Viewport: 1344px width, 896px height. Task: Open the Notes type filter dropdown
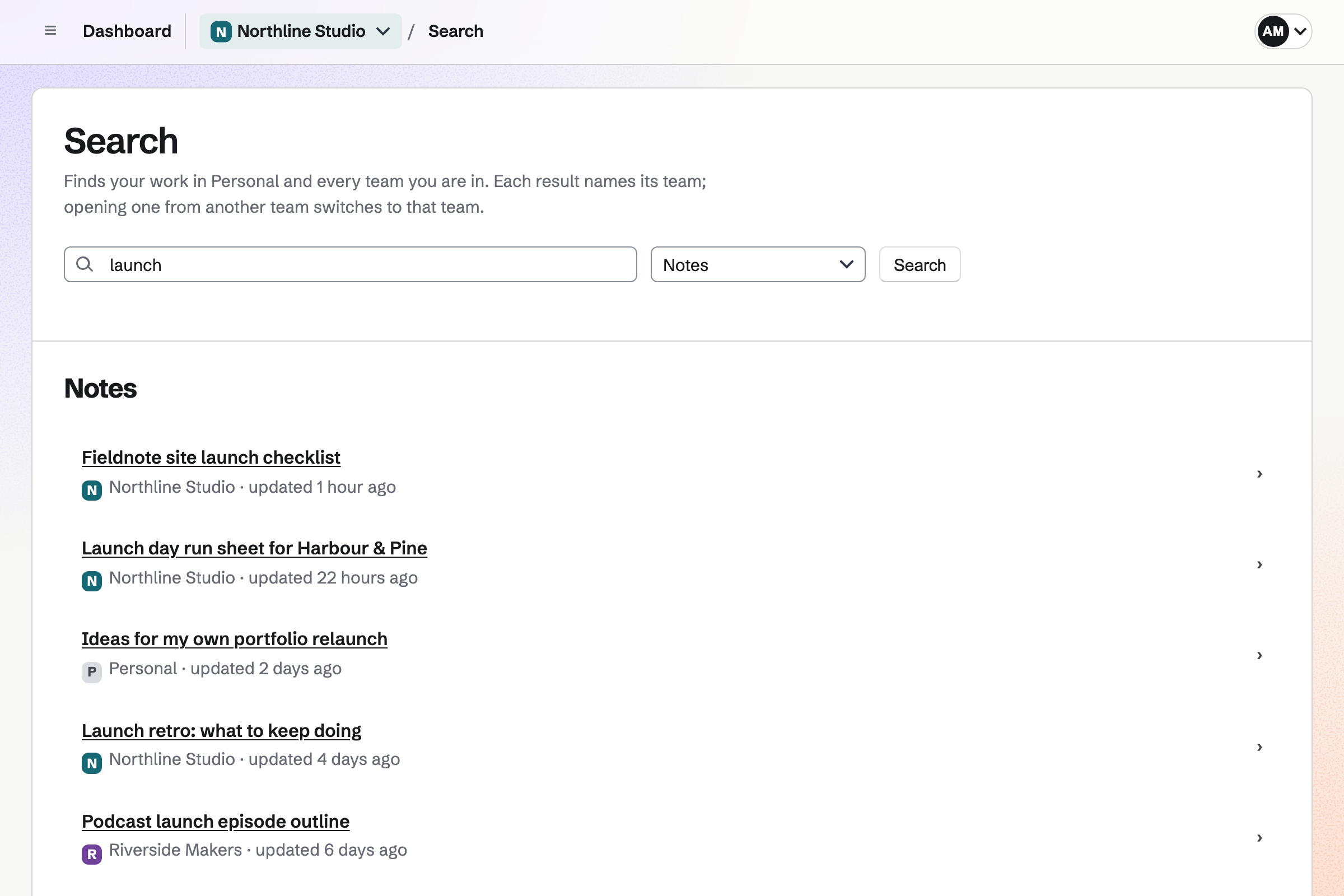(x=758, y=264)
